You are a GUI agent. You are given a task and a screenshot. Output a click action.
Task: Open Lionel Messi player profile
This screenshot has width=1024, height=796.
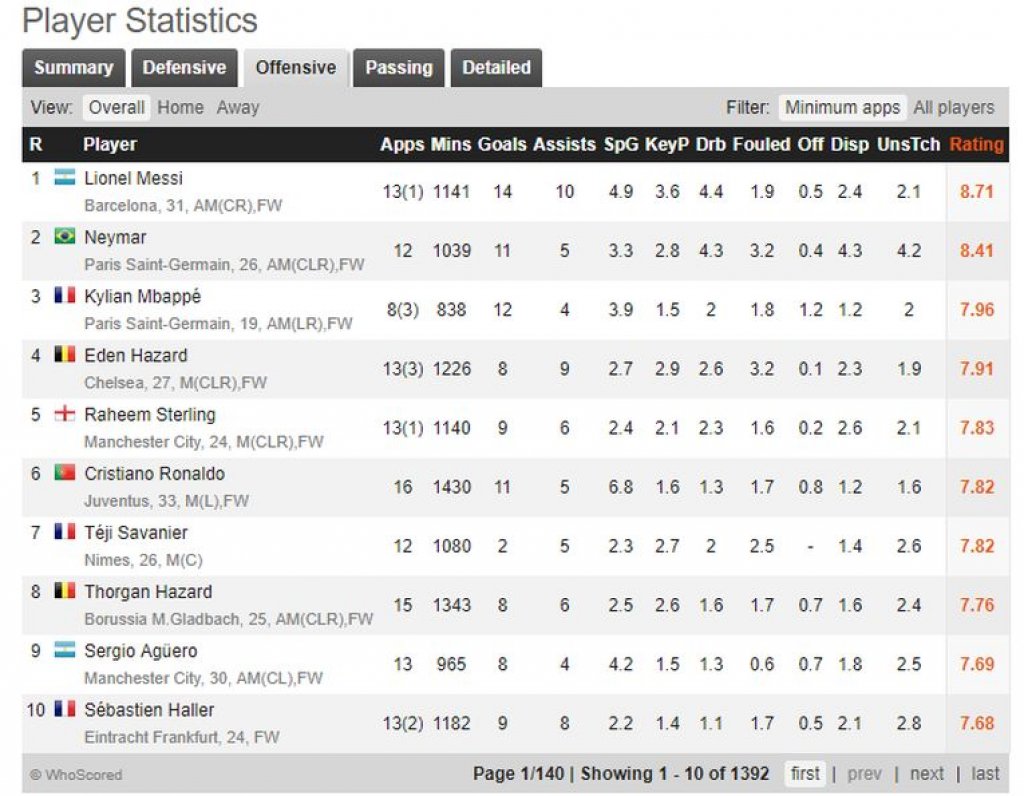[133, 178]
